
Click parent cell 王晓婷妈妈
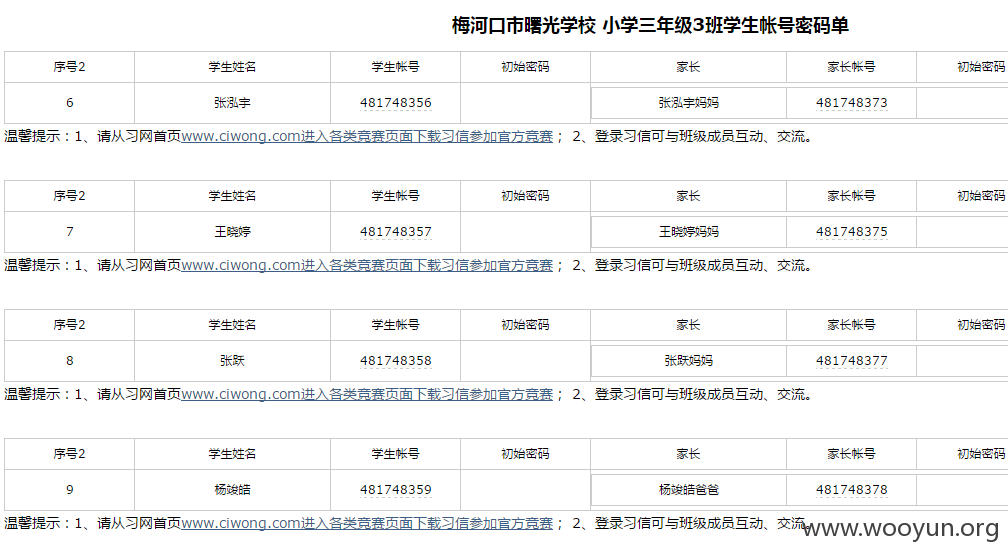coord(688,232)
